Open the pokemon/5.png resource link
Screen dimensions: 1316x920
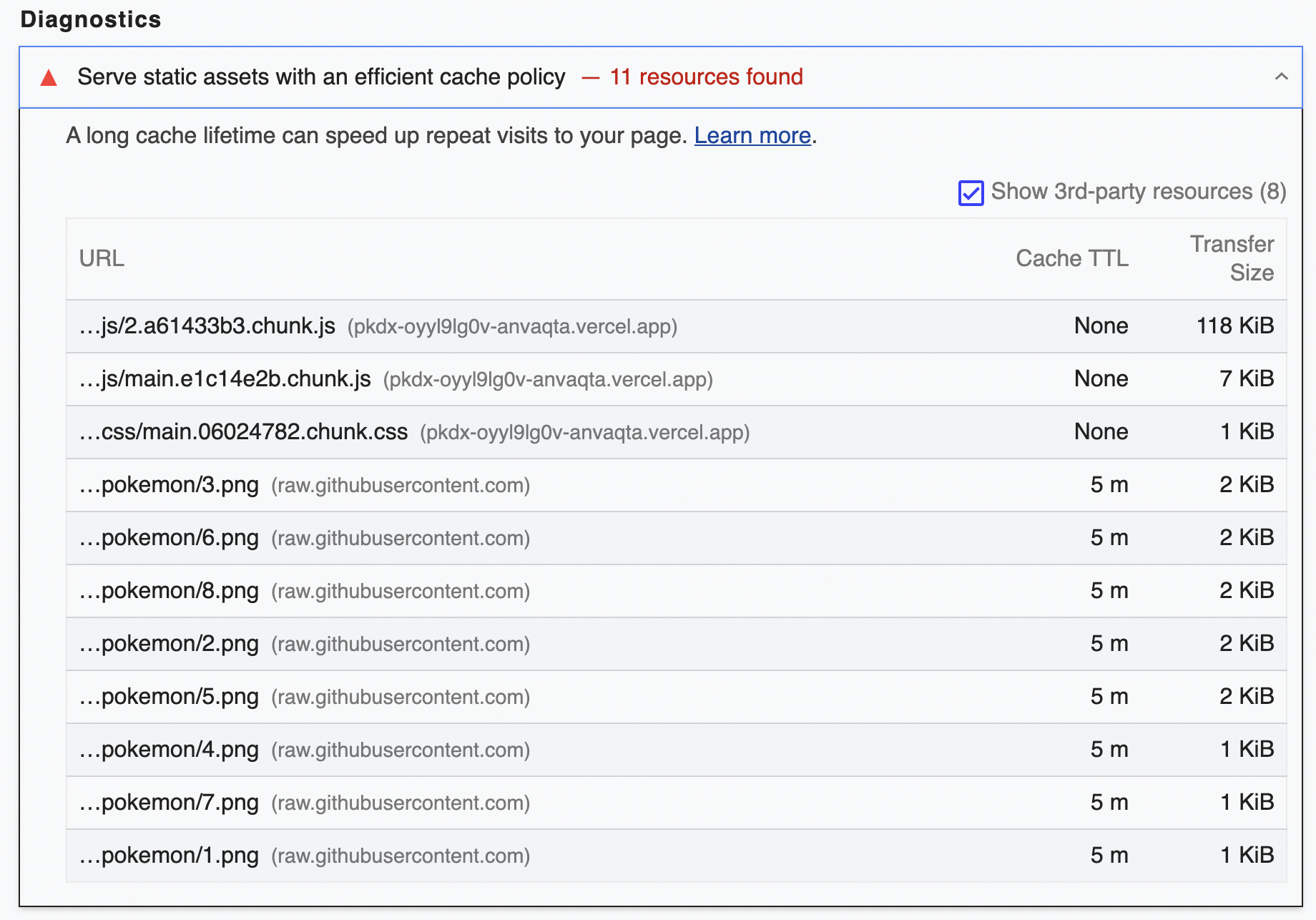[170, 697]
